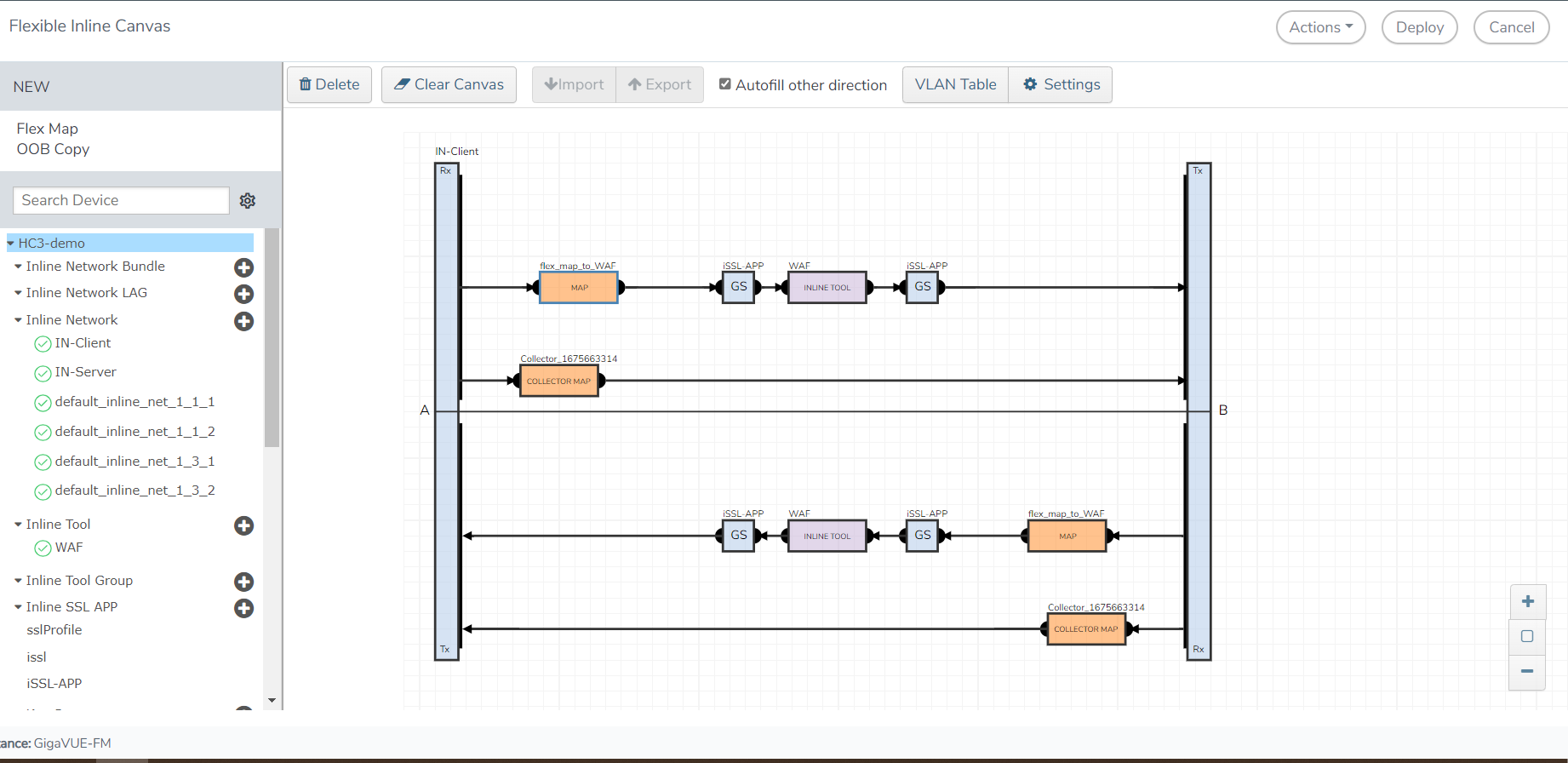Image resolution: width=1568 pixels, height=763 pixels.
Task: Collapse the Inline Network Bundle section
Action: click(18, 267)
